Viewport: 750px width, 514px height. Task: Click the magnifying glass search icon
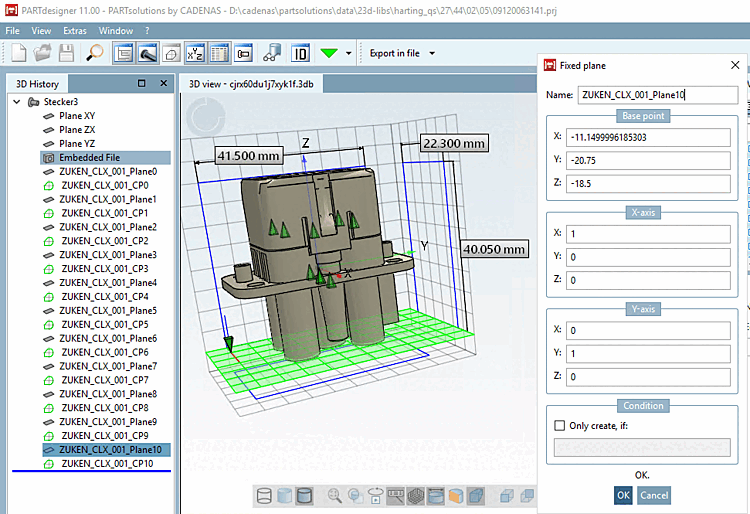pyautogui.click(x=95, y=53)
